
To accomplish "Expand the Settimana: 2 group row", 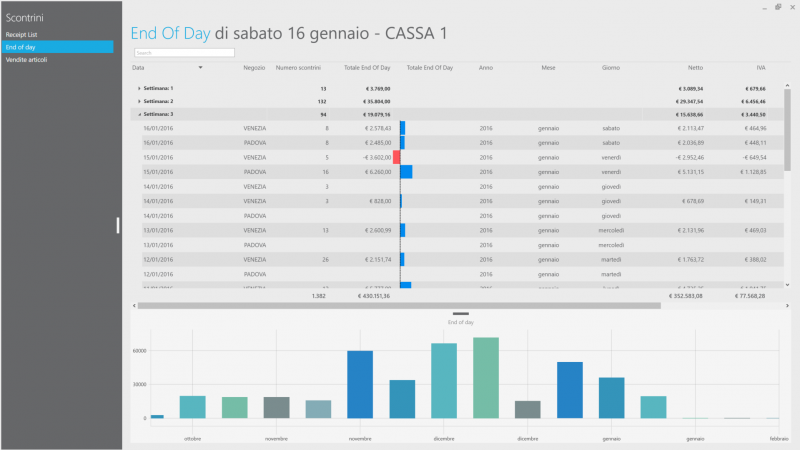I will click(139, 102).
